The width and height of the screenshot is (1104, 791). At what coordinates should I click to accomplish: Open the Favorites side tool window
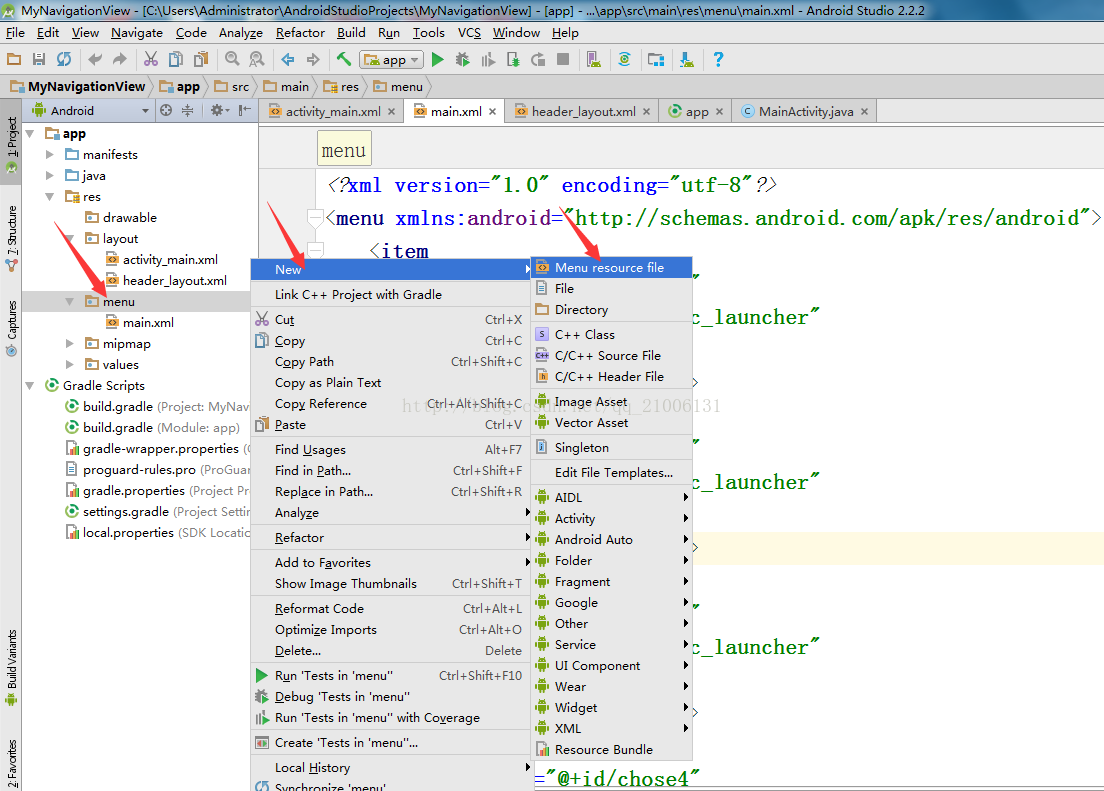(x=11, y=764)
